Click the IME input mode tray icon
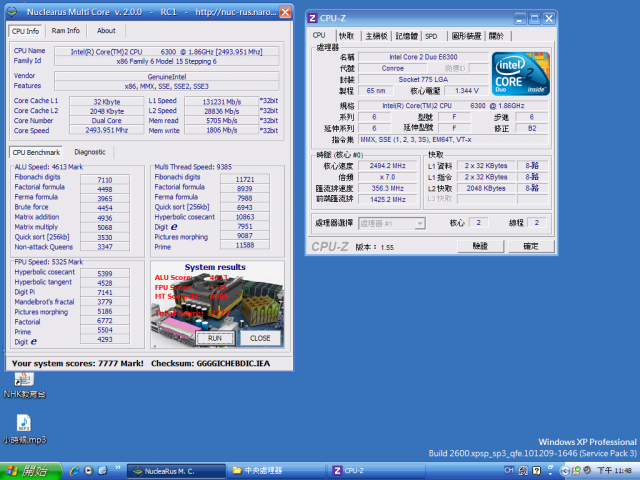Screen dimensions: 640x480 click(523, 471)
